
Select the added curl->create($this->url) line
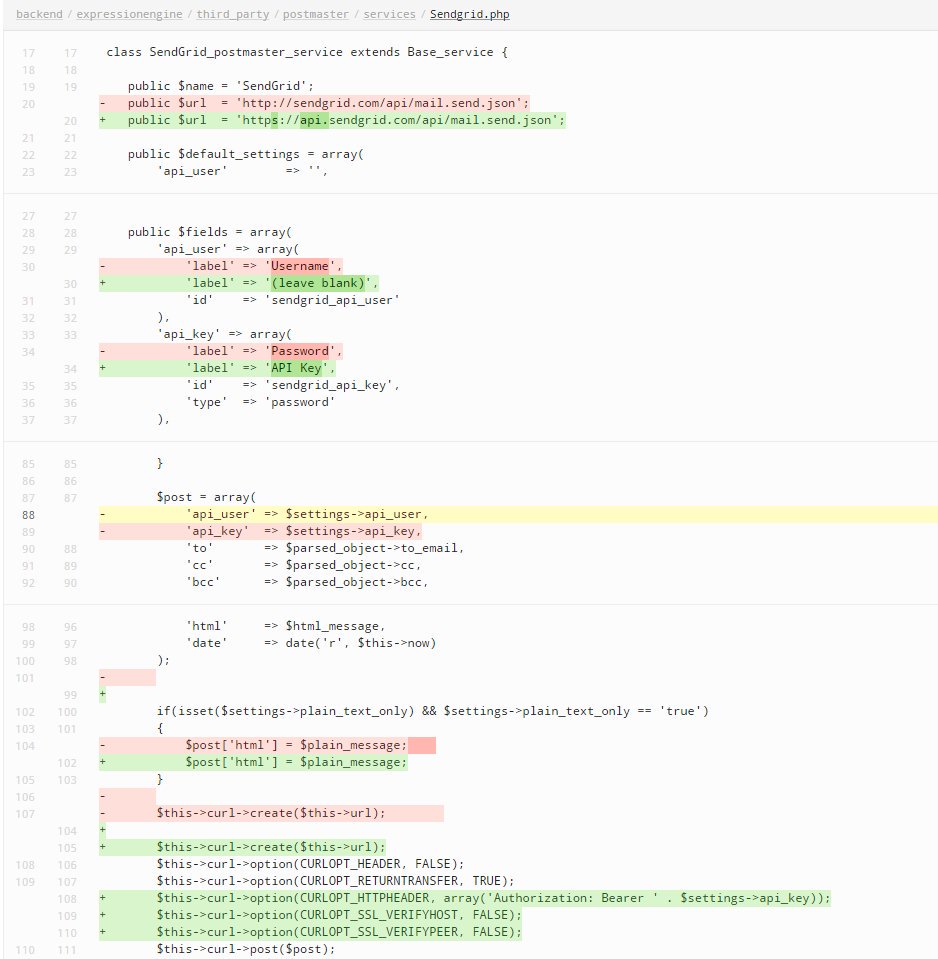coord(242,848)
